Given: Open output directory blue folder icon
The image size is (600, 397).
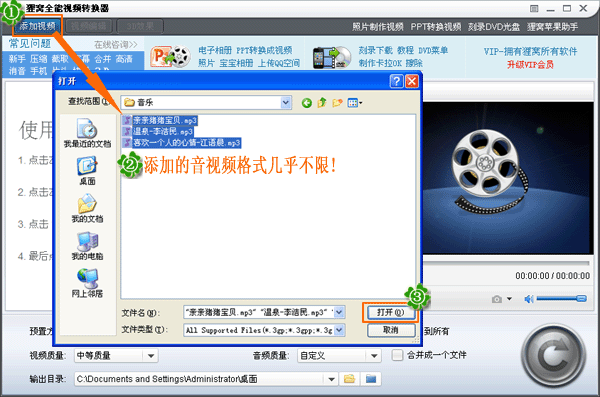Looking at the screenshot, I should 371,379.
